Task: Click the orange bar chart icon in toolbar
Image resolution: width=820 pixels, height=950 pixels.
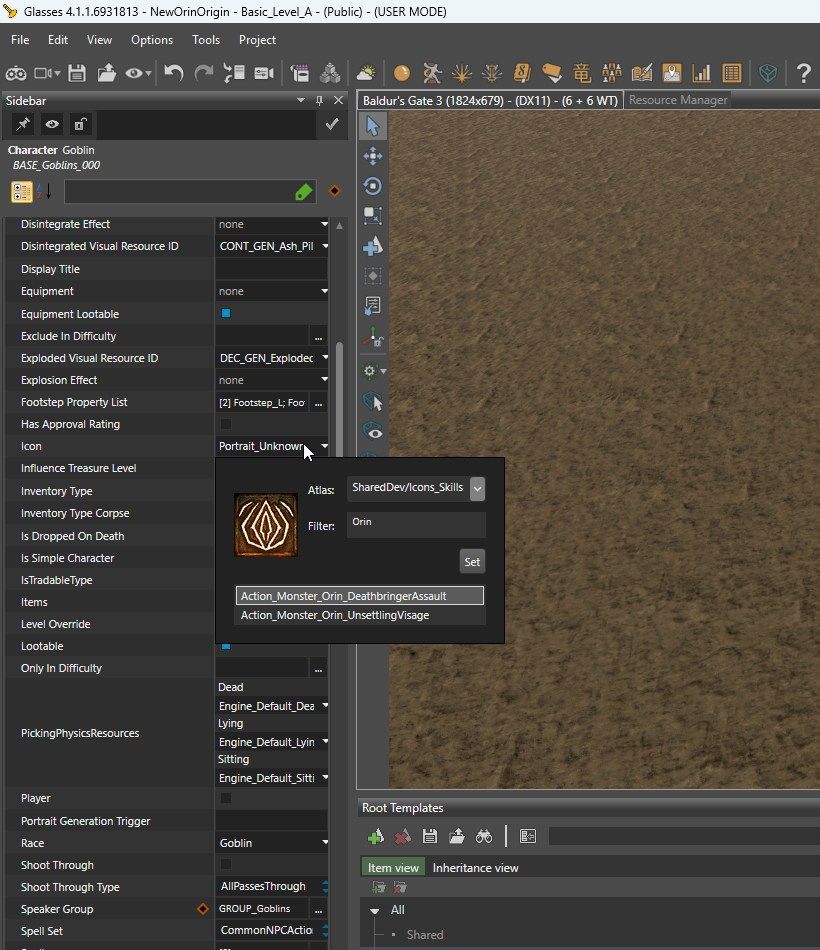Action: (x=701, y=73)
